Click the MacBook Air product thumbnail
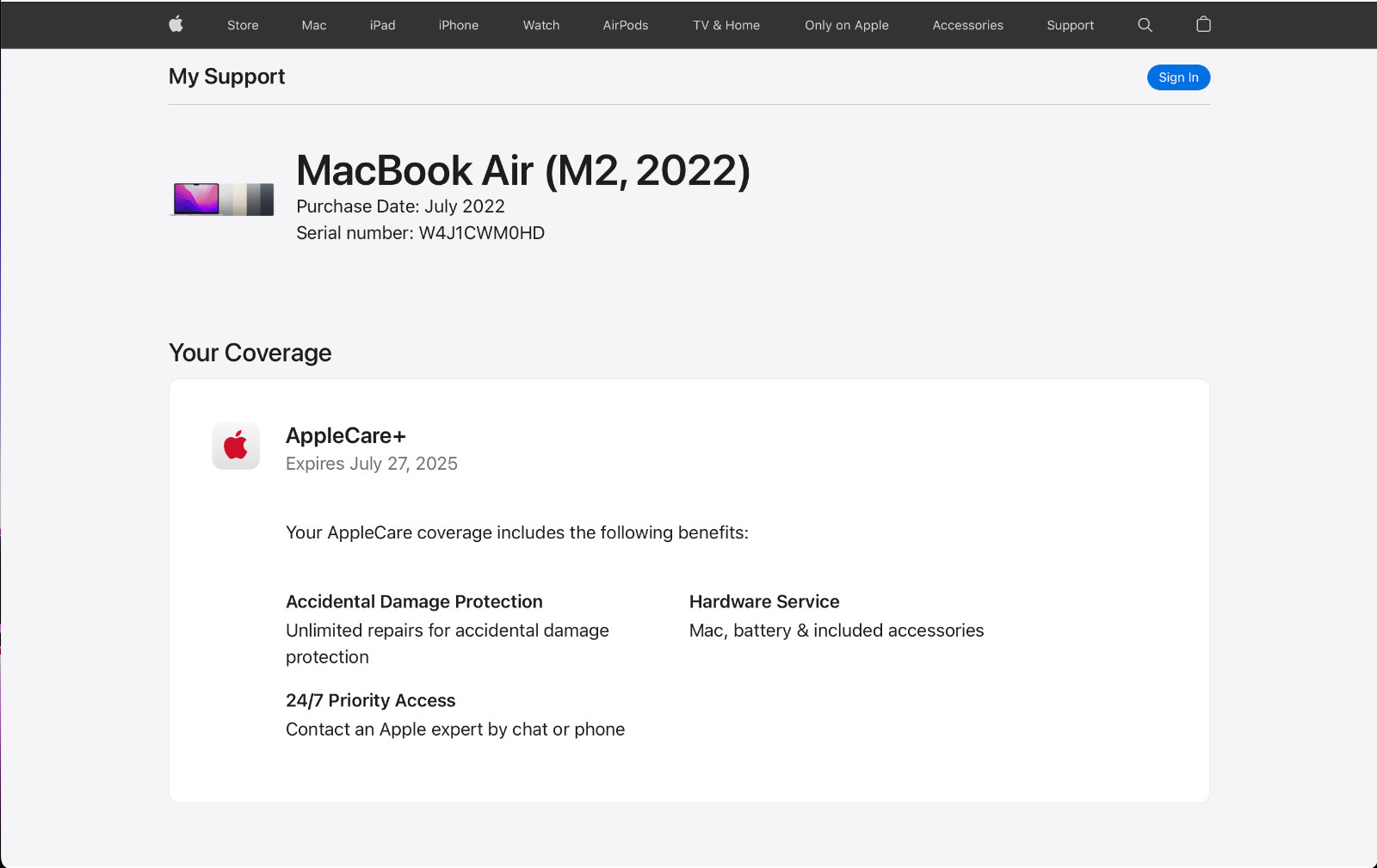1377x868 pixels. click(x=222, y=200)
